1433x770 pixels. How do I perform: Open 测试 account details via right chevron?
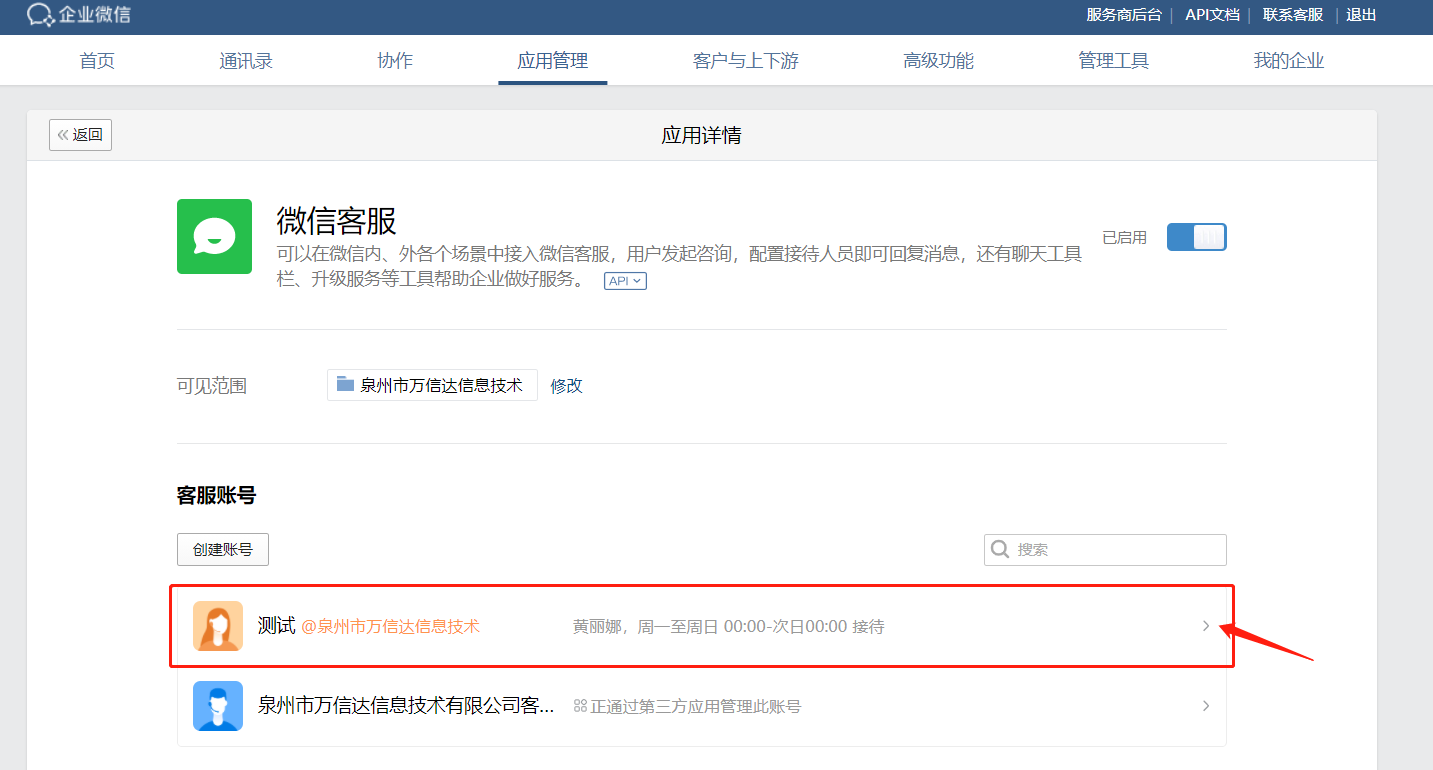1205,626
